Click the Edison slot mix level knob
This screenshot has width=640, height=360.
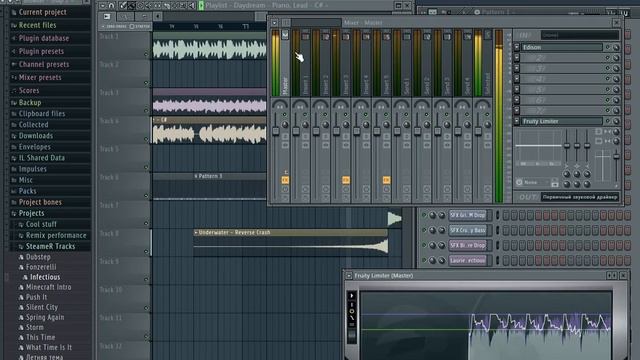[616, 47]
